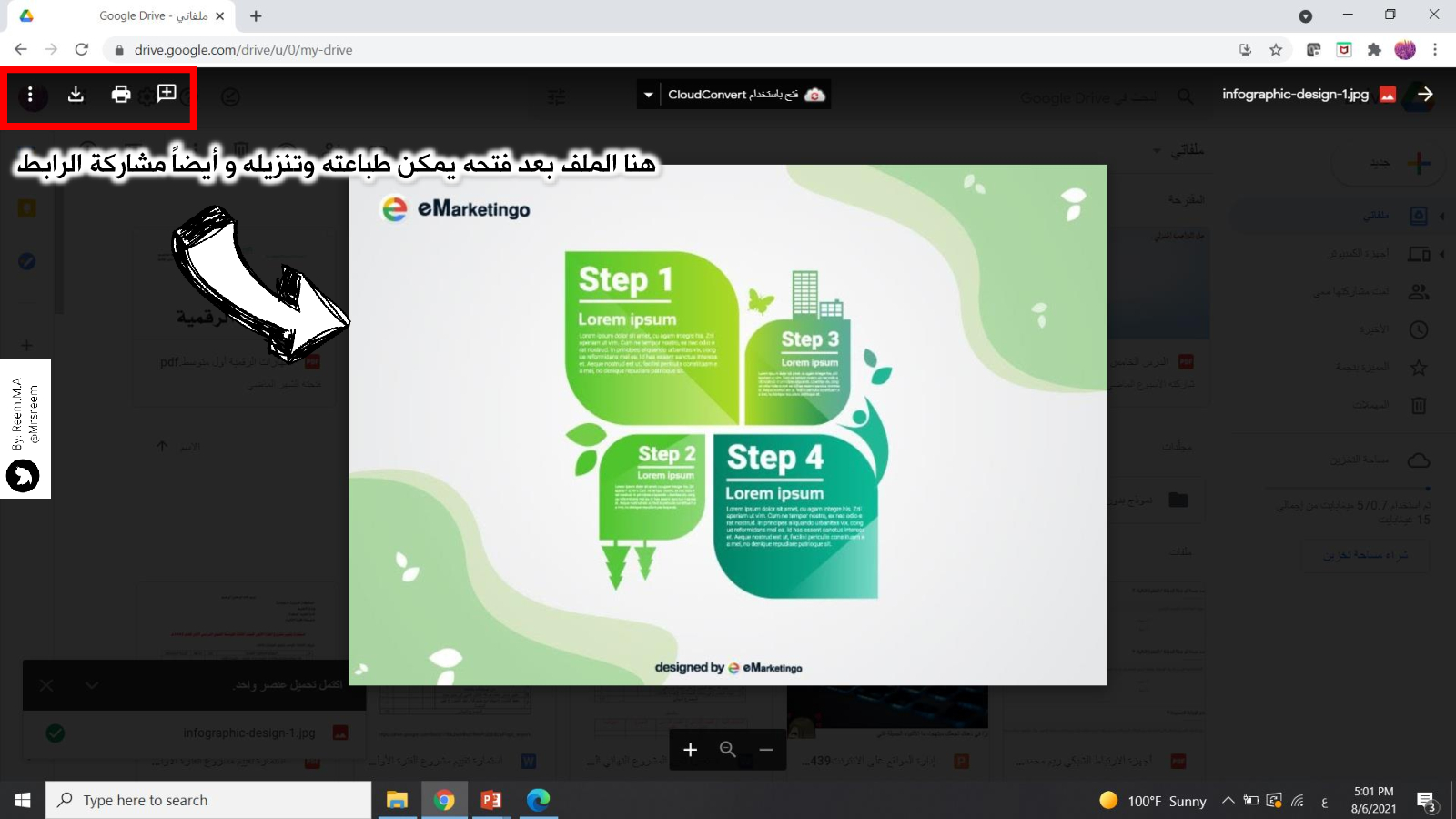Reset zoom with the magnifier icon
The height and width of the screenshot is (819, 1456).
(x=728, y=750)
